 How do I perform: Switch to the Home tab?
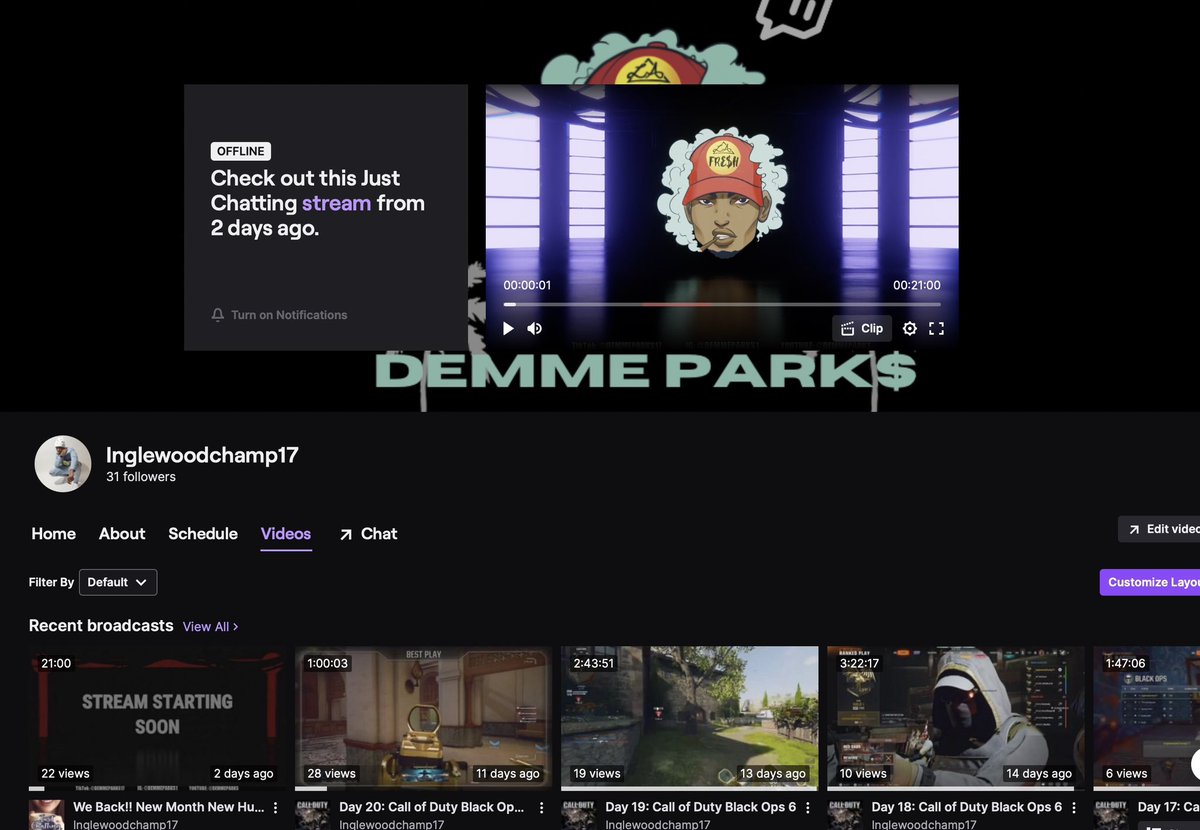[x=54, y=534]
